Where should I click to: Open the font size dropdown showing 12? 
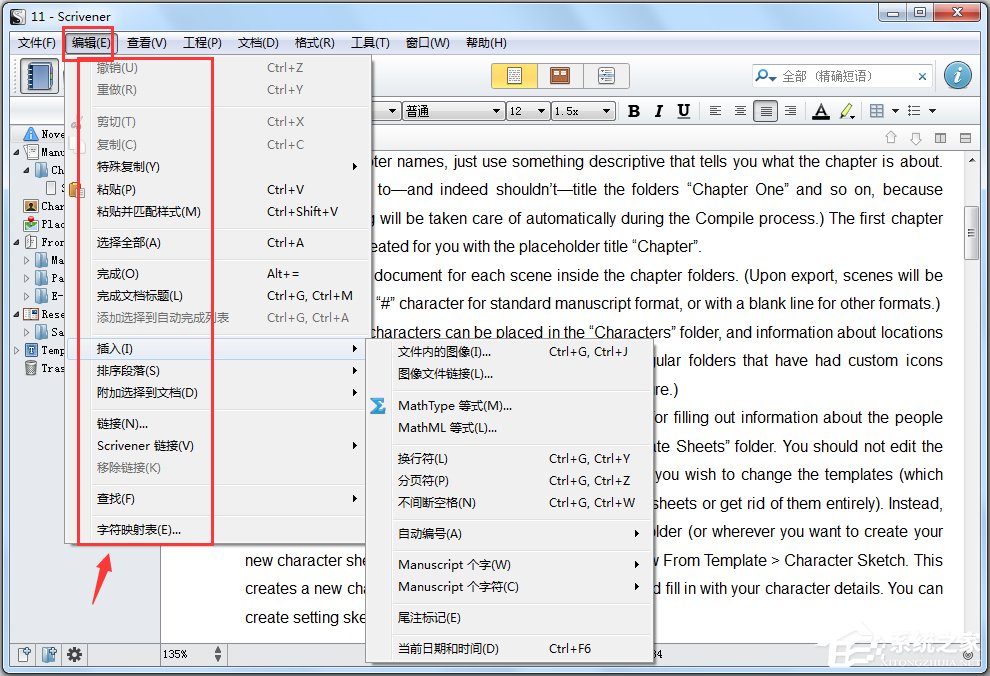point(528,111)
